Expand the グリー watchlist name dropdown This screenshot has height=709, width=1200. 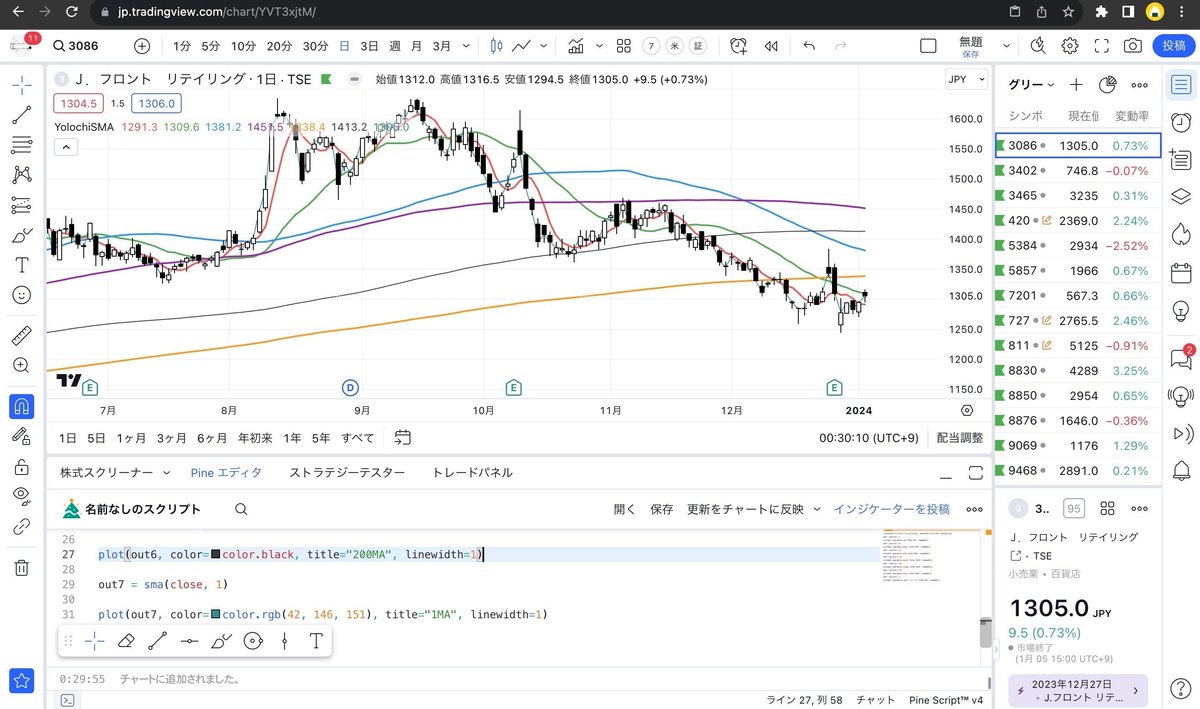(1031, 85)
